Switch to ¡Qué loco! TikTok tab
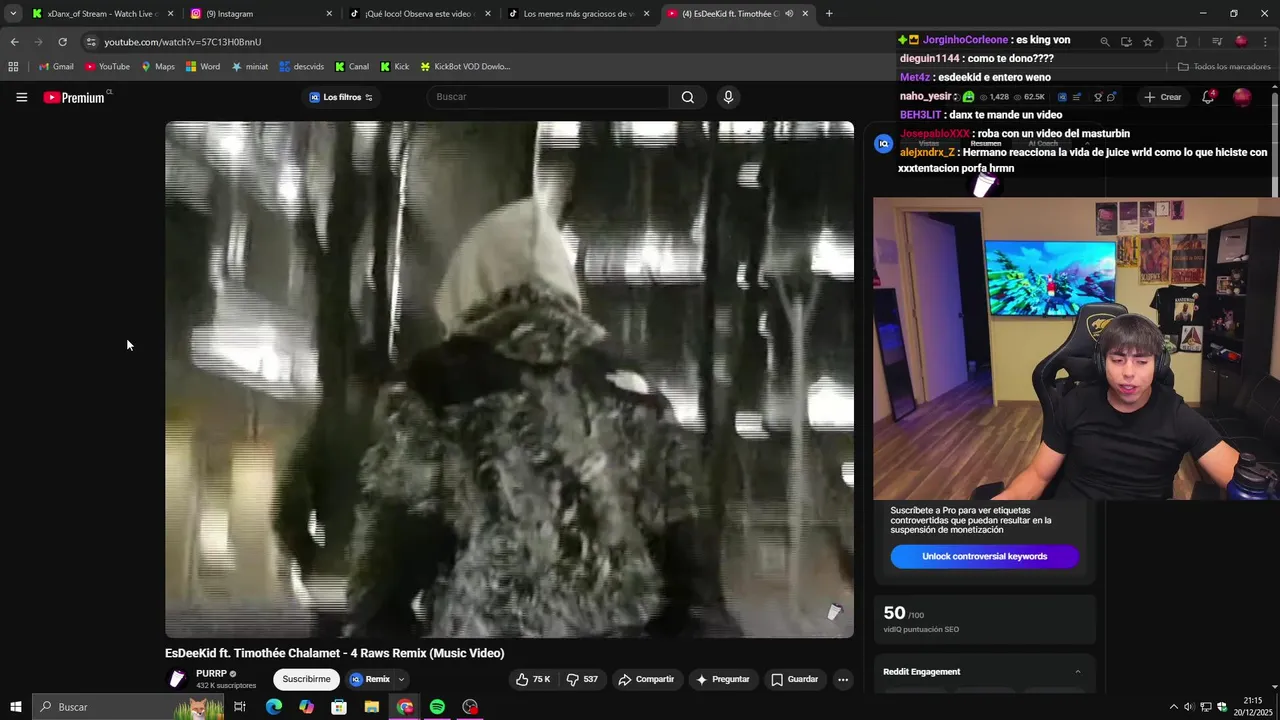Screen dimensions: 1280x720 (420, 14)
